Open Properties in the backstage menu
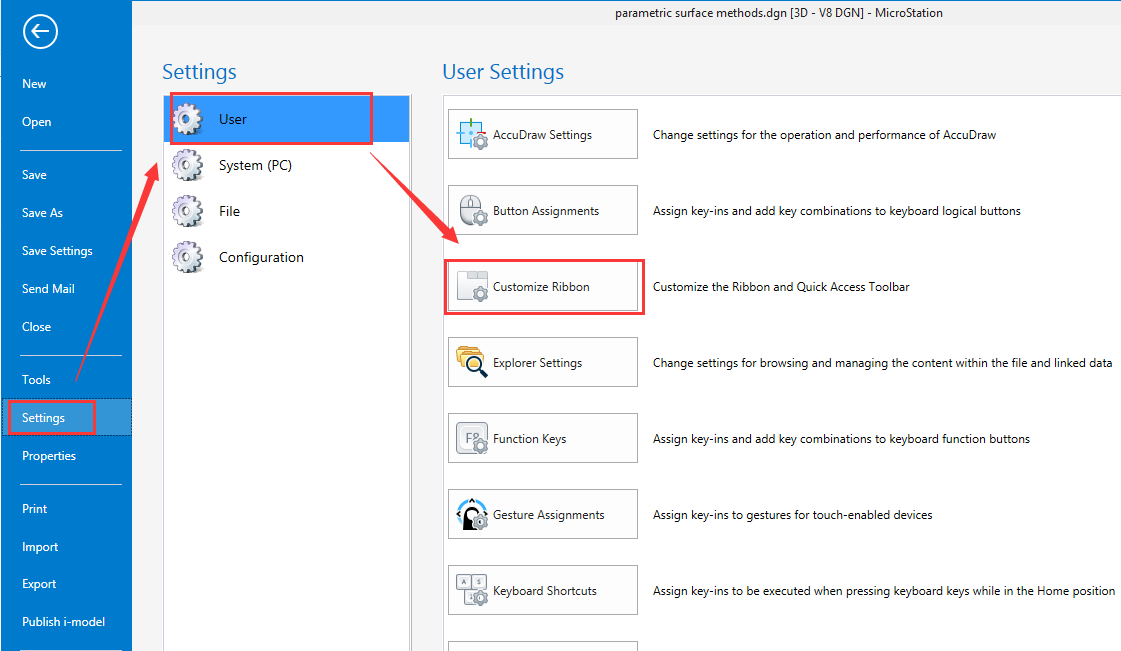 [49, 456]
